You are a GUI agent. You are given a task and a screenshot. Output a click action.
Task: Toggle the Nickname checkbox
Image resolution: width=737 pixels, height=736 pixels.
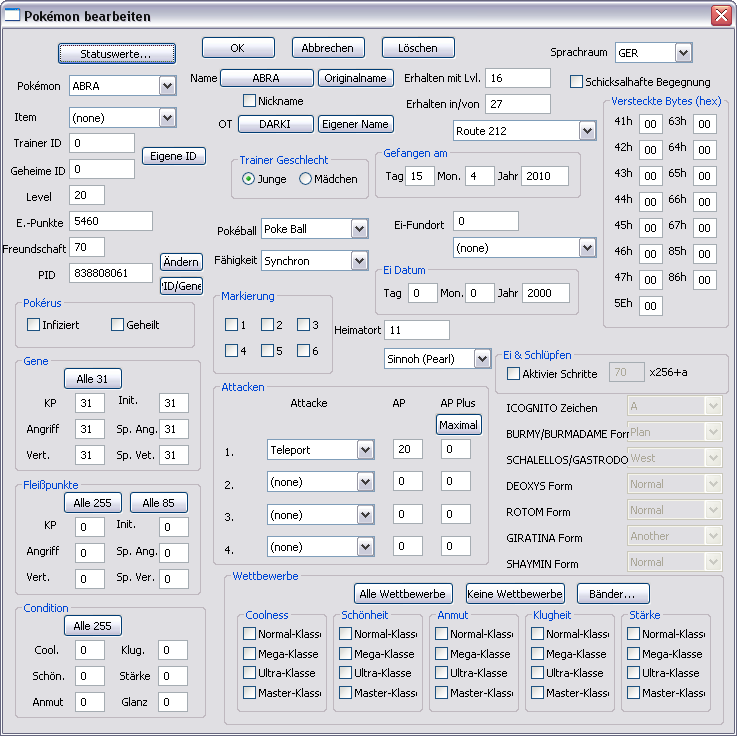click(x=249, y=101)
